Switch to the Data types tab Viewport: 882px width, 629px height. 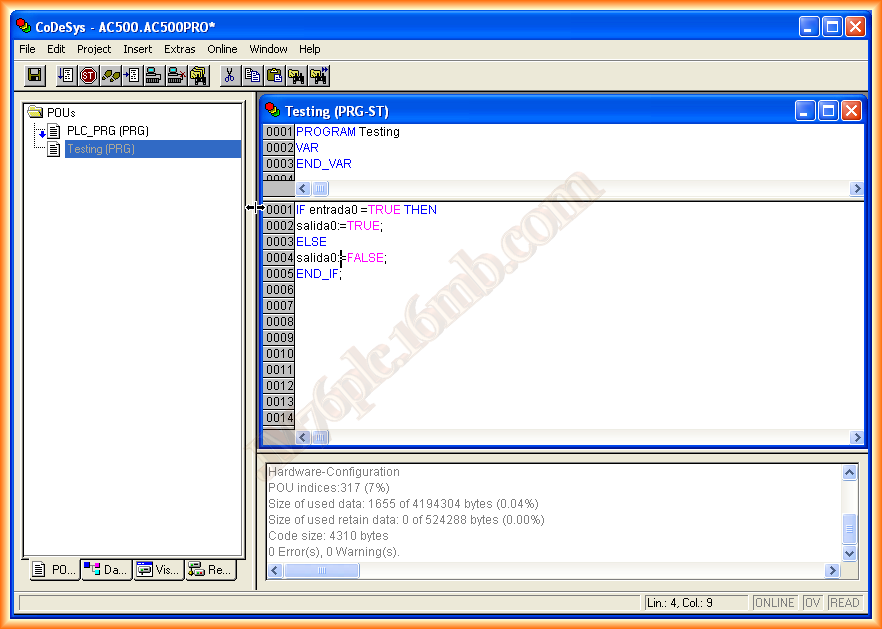pos(106,570)
